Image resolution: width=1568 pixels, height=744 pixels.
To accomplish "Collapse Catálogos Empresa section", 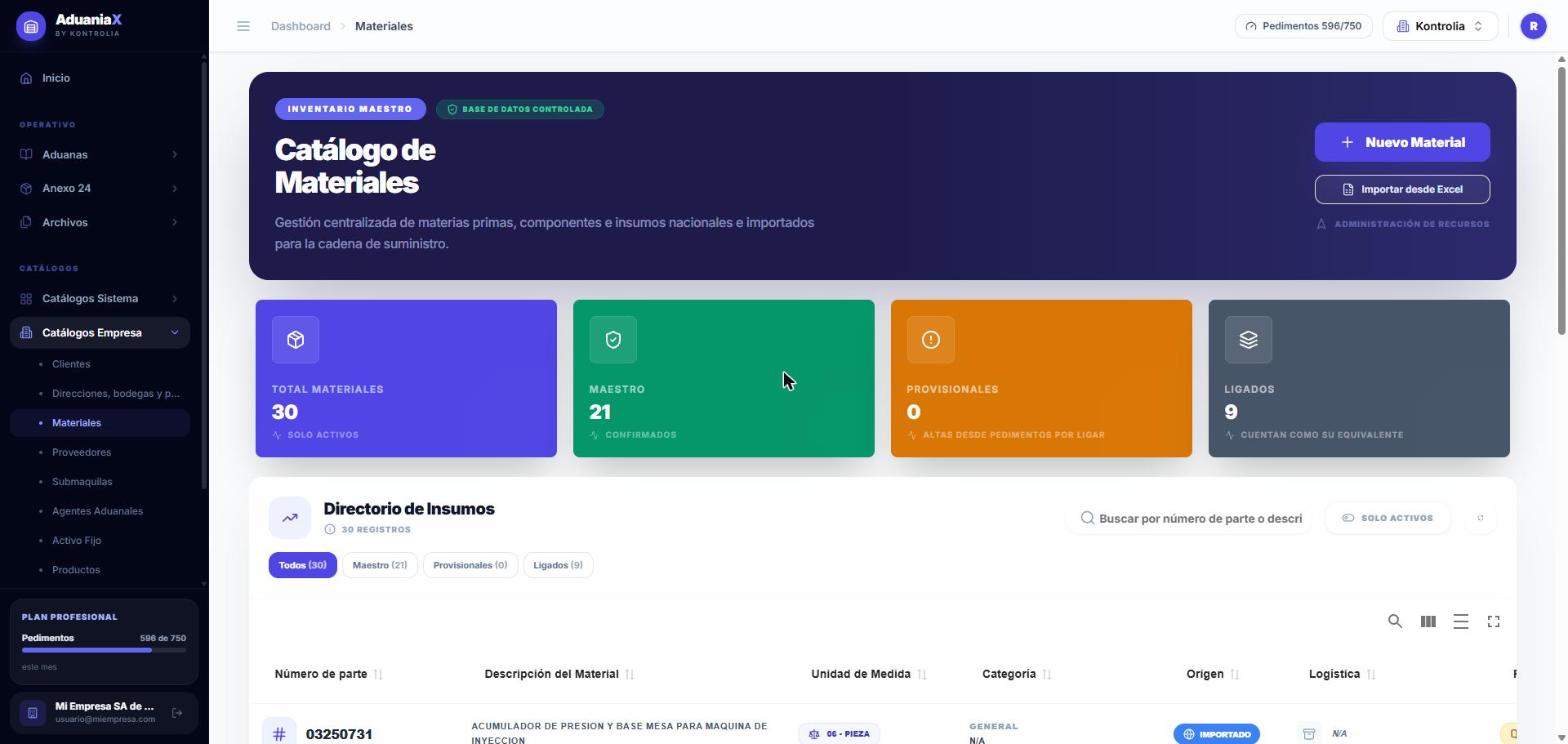I will click(x=100, y=333).
